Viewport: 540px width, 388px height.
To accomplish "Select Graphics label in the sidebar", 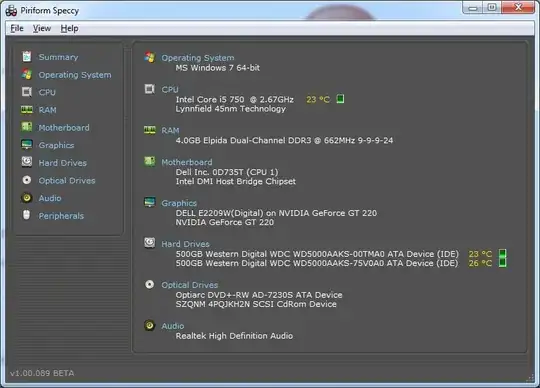I will tap(56, 145).
